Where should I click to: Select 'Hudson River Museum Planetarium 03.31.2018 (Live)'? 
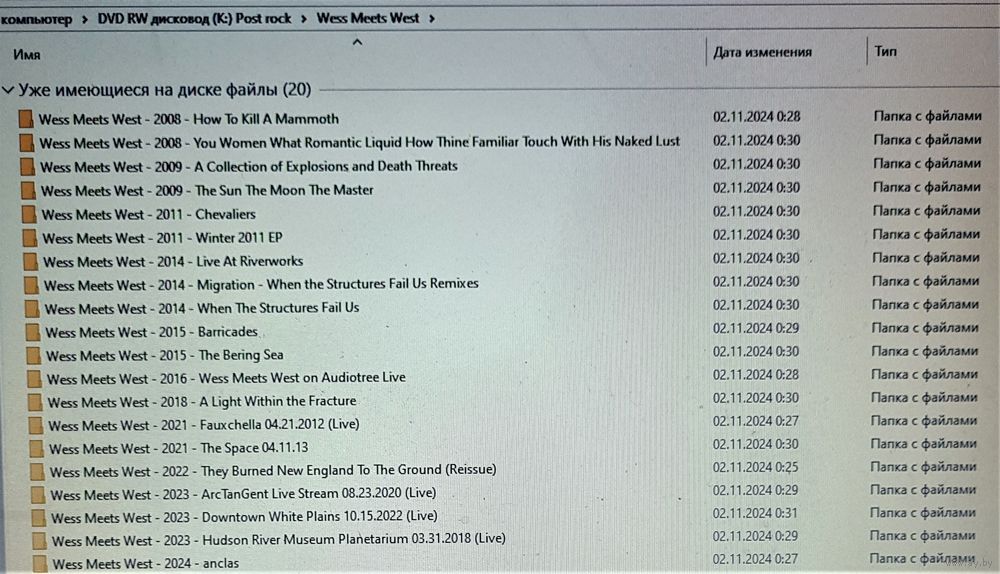pyautogui.click(x=279, y=540)
